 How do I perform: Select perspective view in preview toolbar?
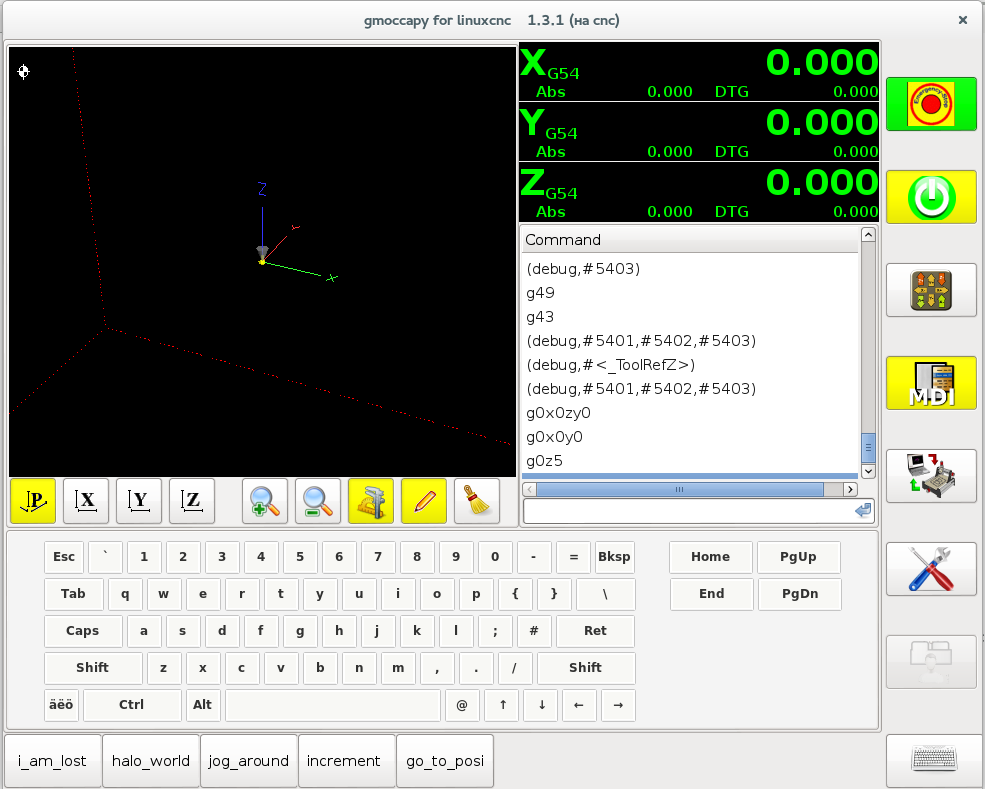[33, 501]
